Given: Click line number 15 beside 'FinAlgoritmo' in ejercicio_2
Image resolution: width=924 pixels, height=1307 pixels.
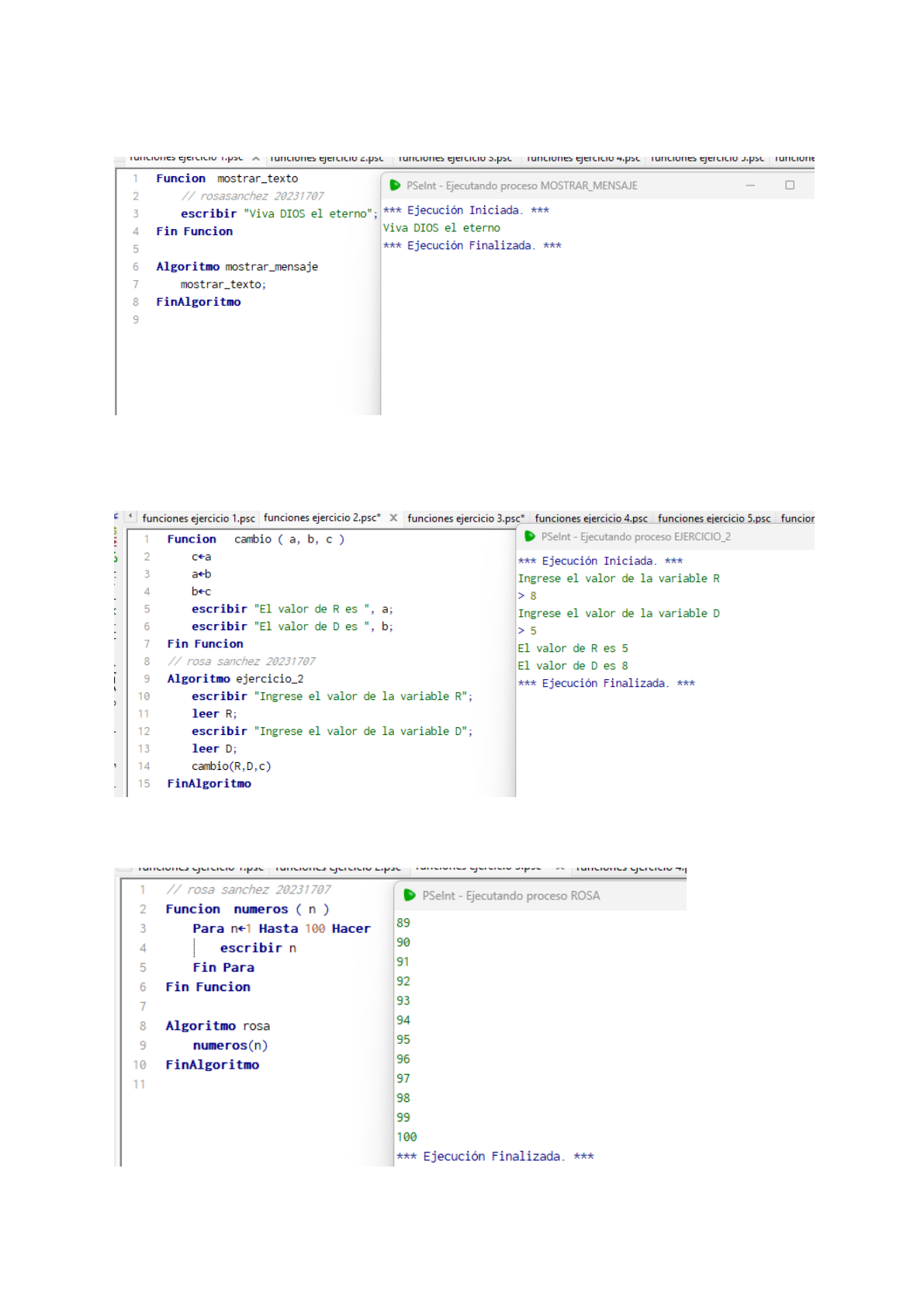Looking at the screenshot, I should [144, 784].
